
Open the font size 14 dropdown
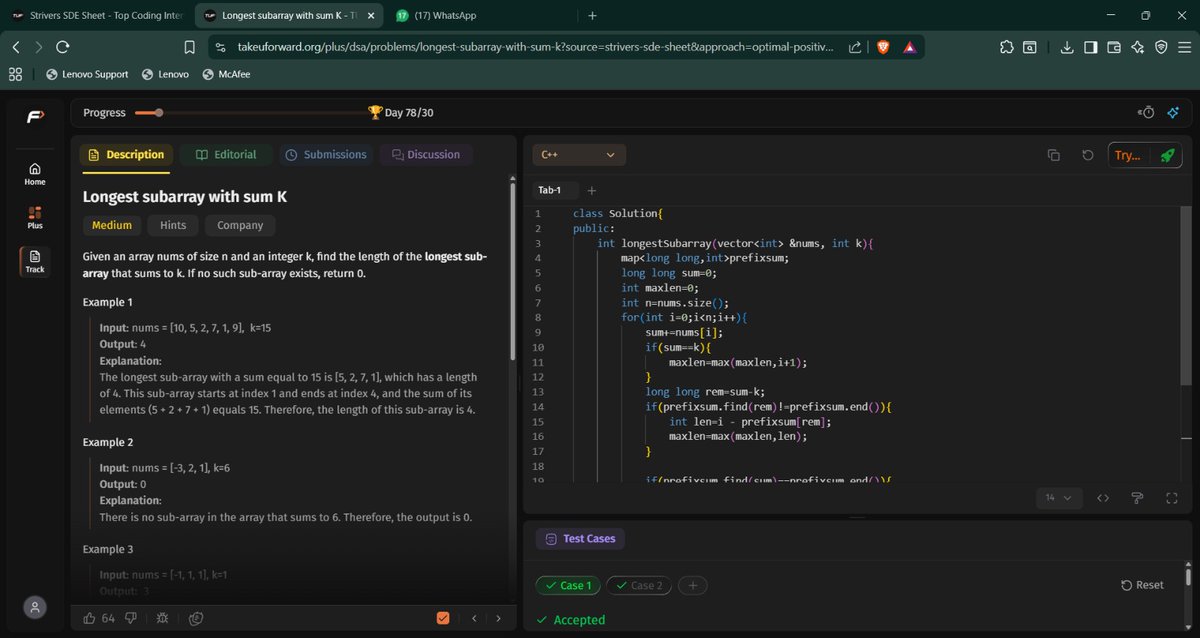pyautogui.click(x=1058, y=498)
